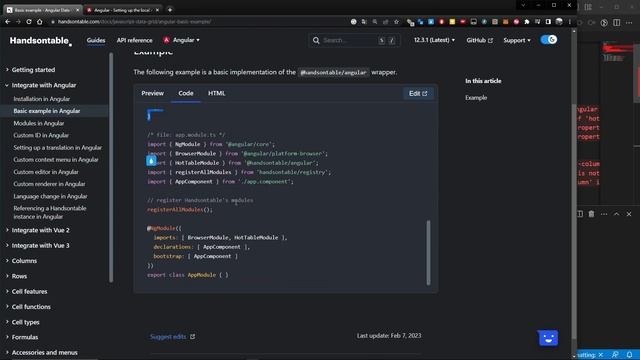Click the browser address bar URL
Screen dimensions: 640x360
135,22
